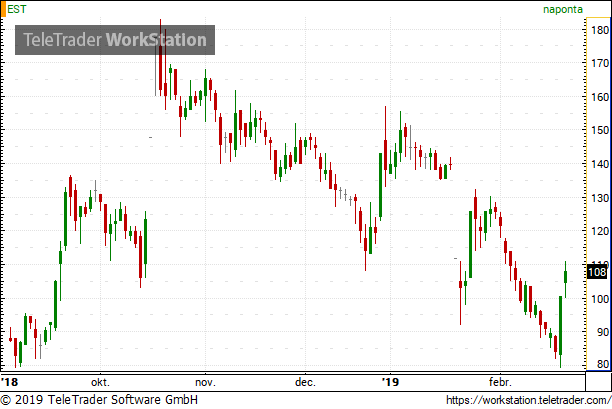Click the 100 price axis value
Screen dimensions: 612x409
point(600,299)
